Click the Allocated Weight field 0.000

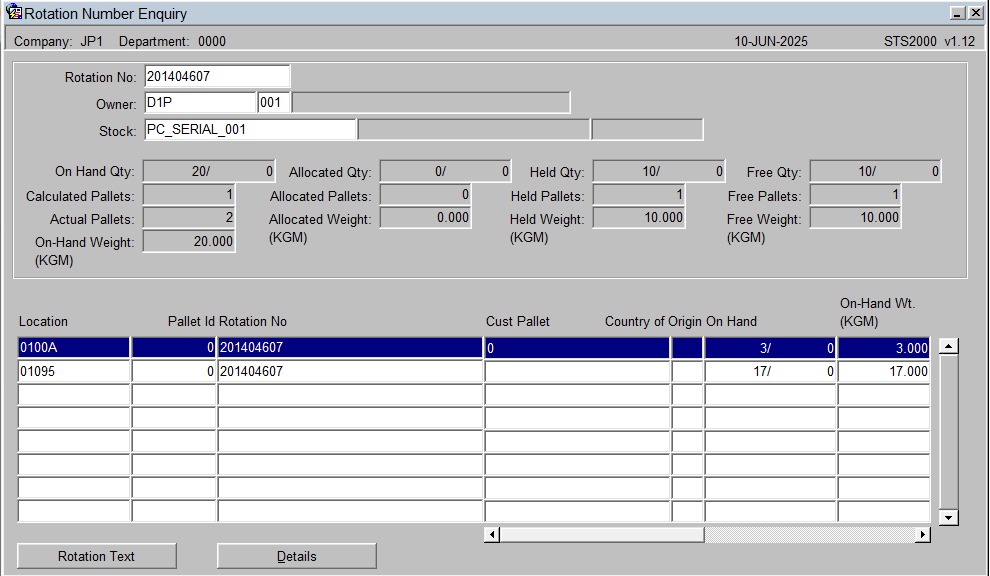[x=426, y=218]
